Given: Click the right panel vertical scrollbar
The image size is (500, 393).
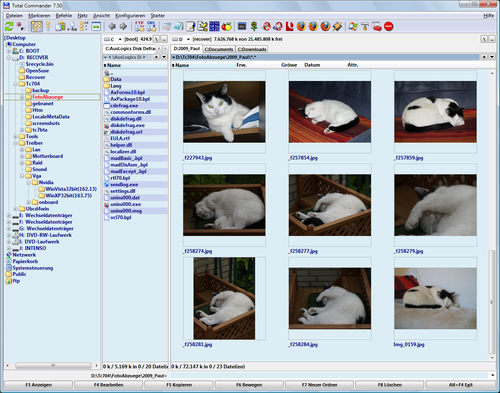Looking at the screenshot, I should click(x=492, y=215).
